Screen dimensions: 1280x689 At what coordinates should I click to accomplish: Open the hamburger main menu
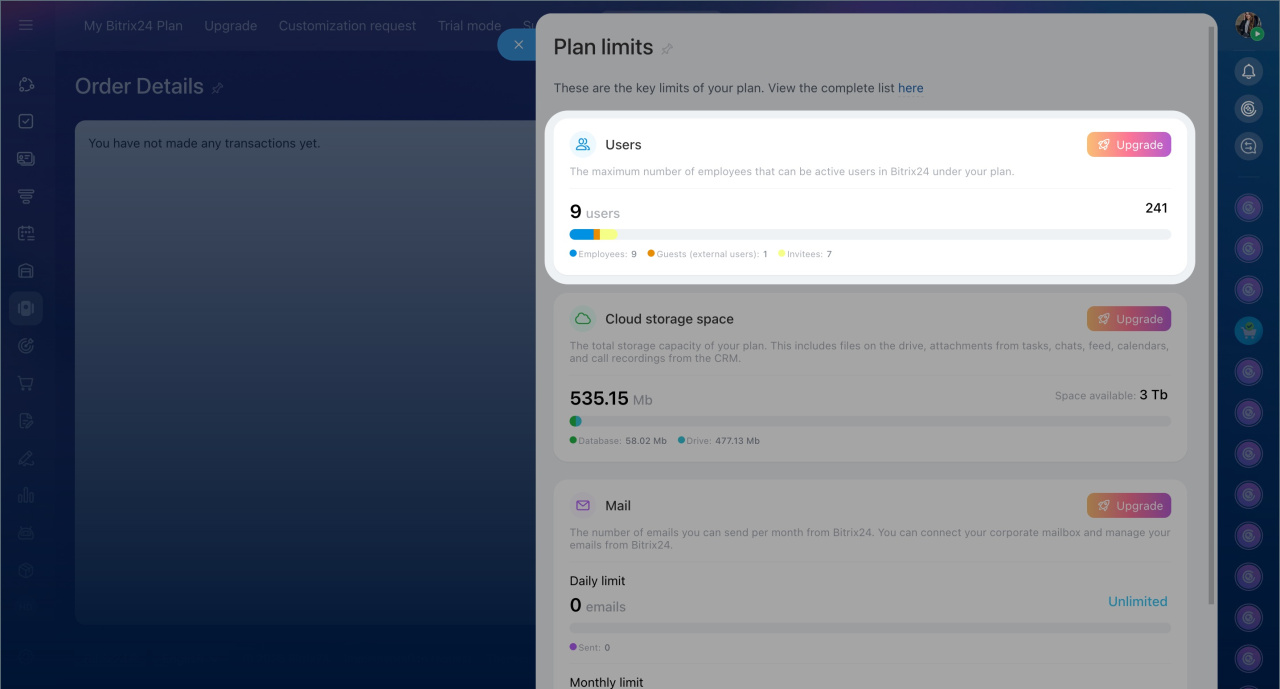pyautogui.click(x=26, y=25)
